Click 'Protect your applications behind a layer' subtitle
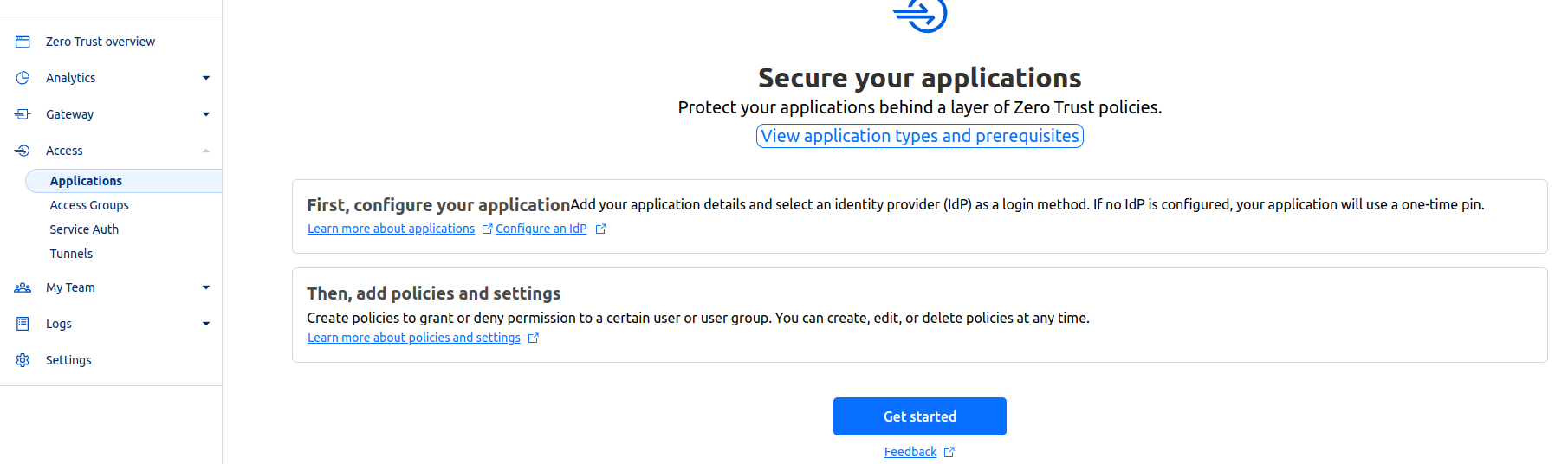Image resolution: width=1568 pixels, height=464 pixels. tap(920, 107)
